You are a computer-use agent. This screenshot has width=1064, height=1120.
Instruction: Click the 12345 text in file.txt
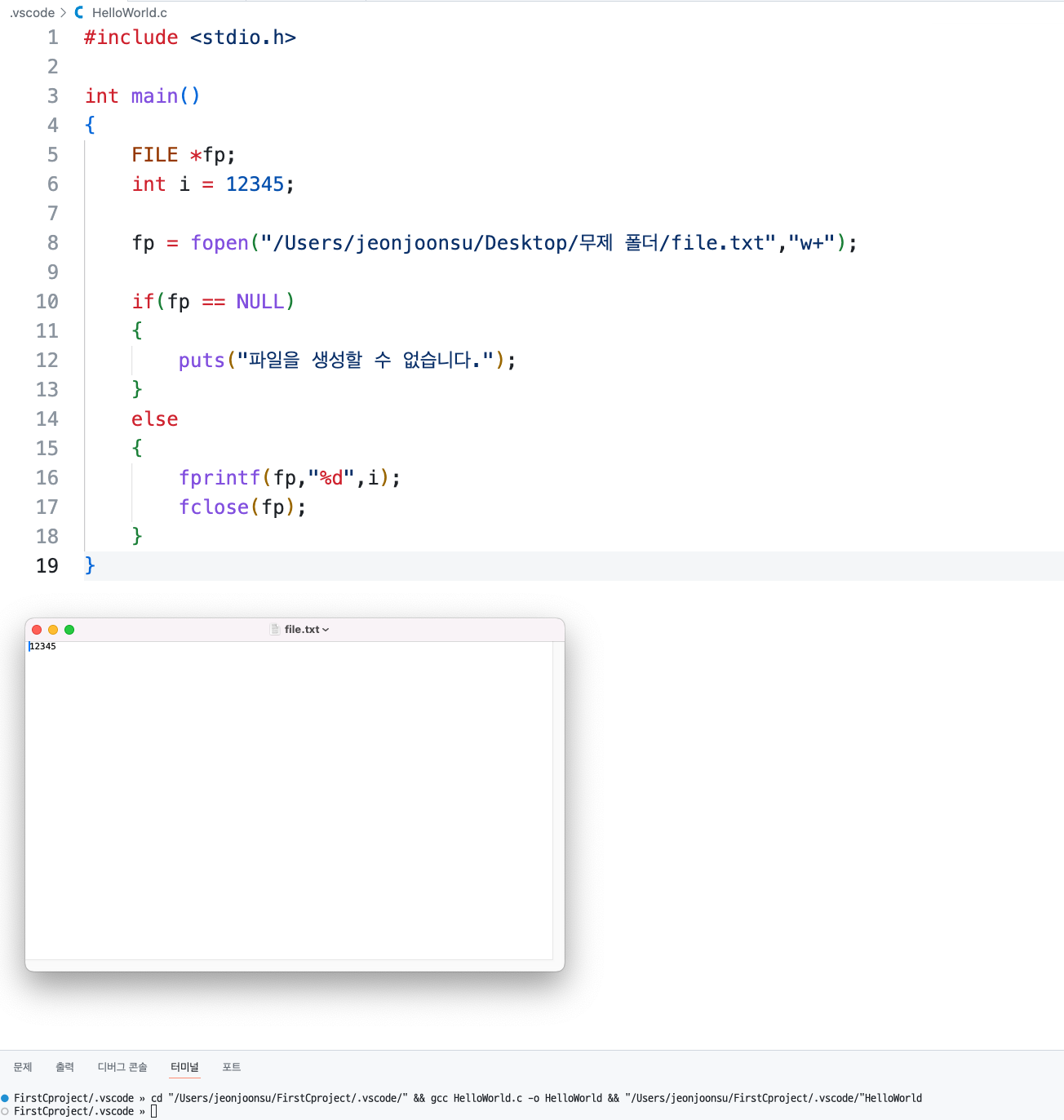click(x=42, y=646)
